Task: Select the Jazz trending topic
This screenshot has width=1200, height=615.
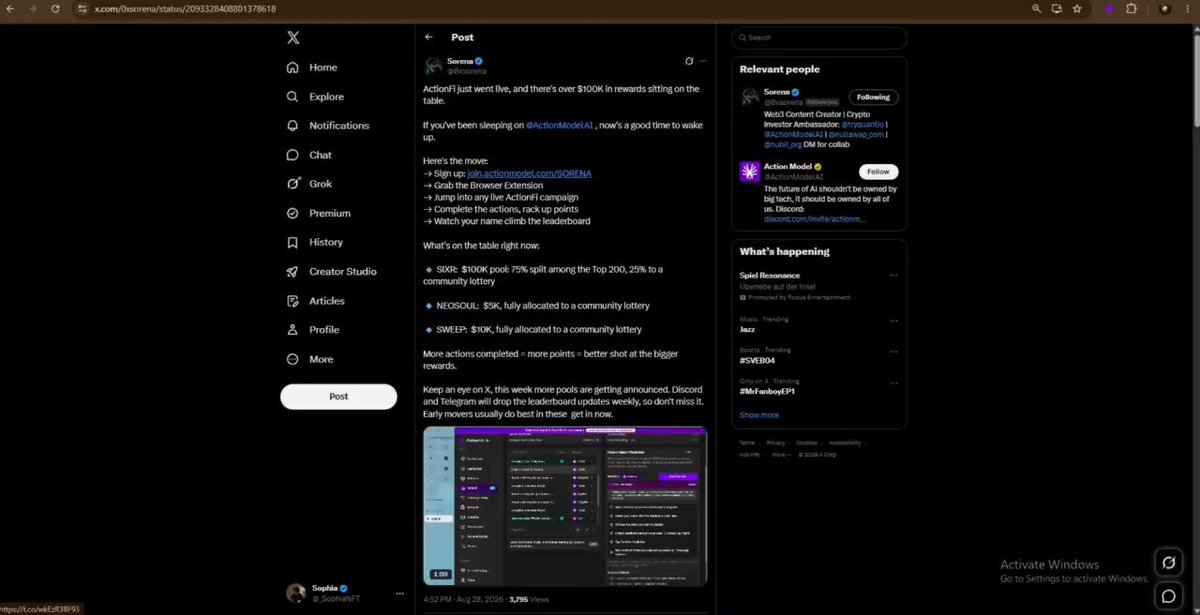Action: tap(747, 329)
